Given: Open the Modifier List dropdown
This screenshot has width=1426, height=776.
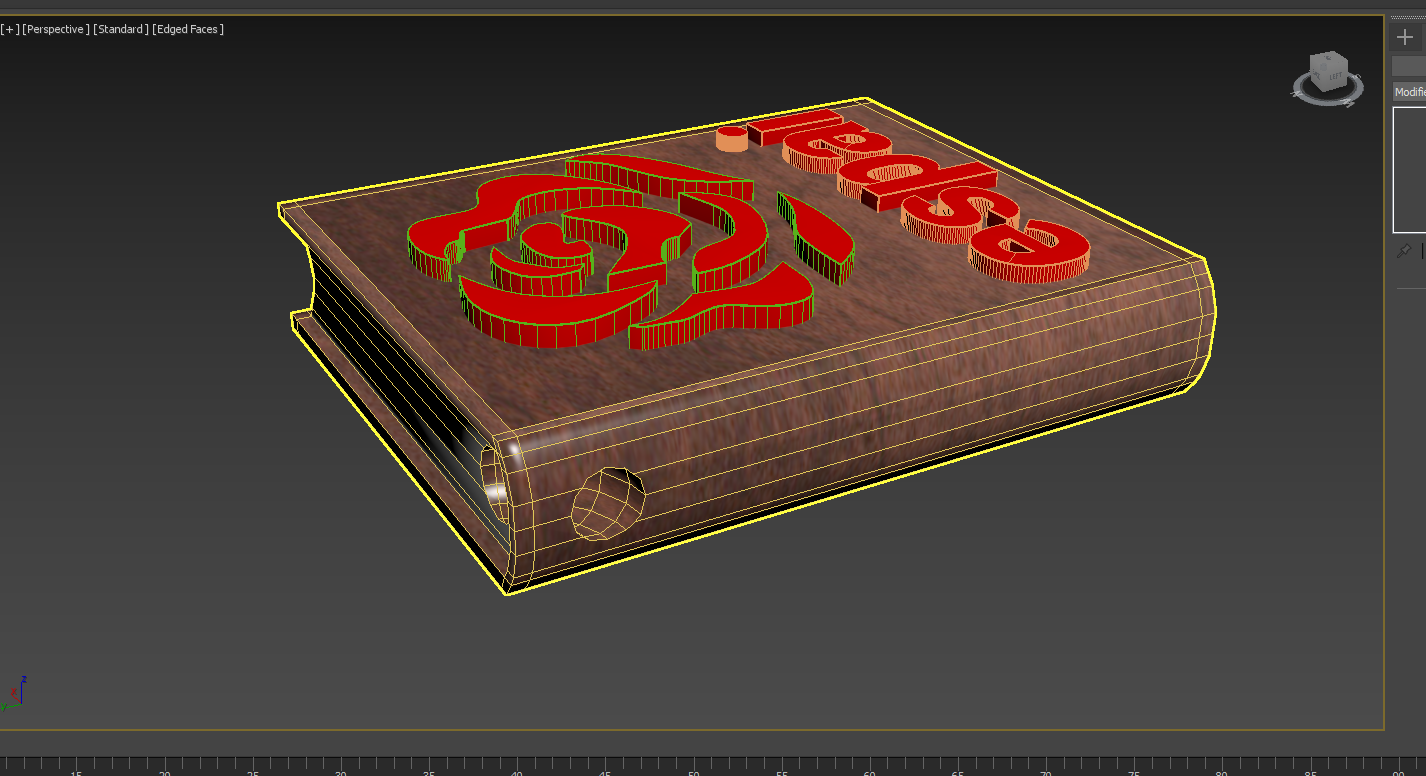Looking at the screenshot, I should click(1409, 92).
